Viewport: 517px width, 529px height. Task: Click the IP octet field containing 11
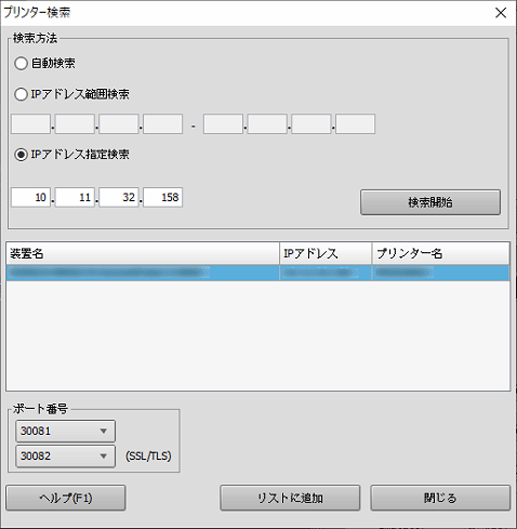tap(75, 197)
